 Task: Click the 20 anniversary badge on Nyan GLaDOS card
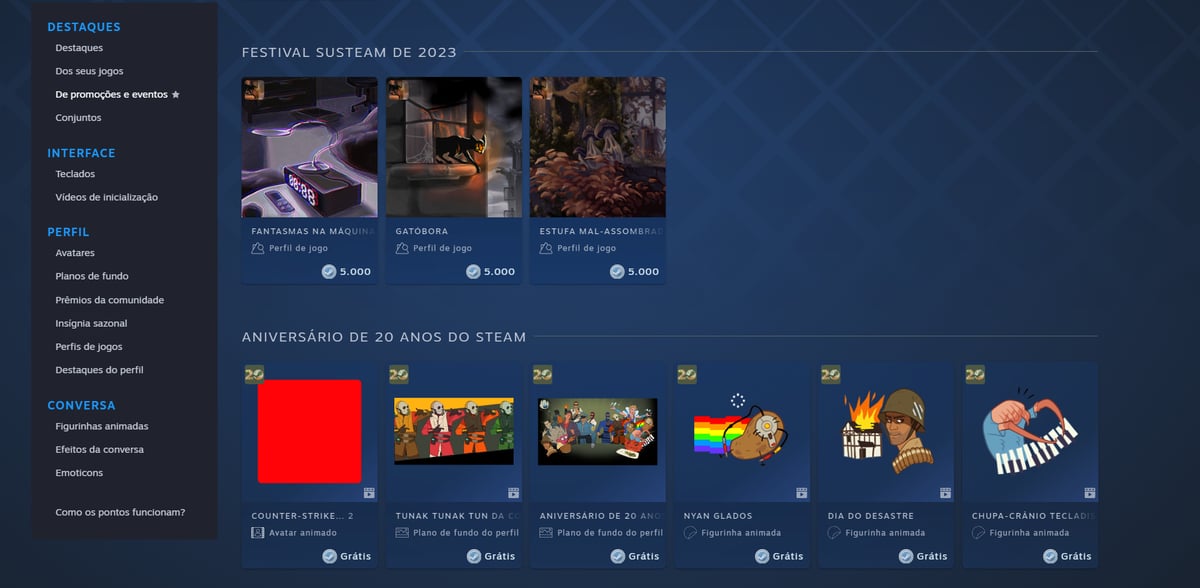[686, 374]
